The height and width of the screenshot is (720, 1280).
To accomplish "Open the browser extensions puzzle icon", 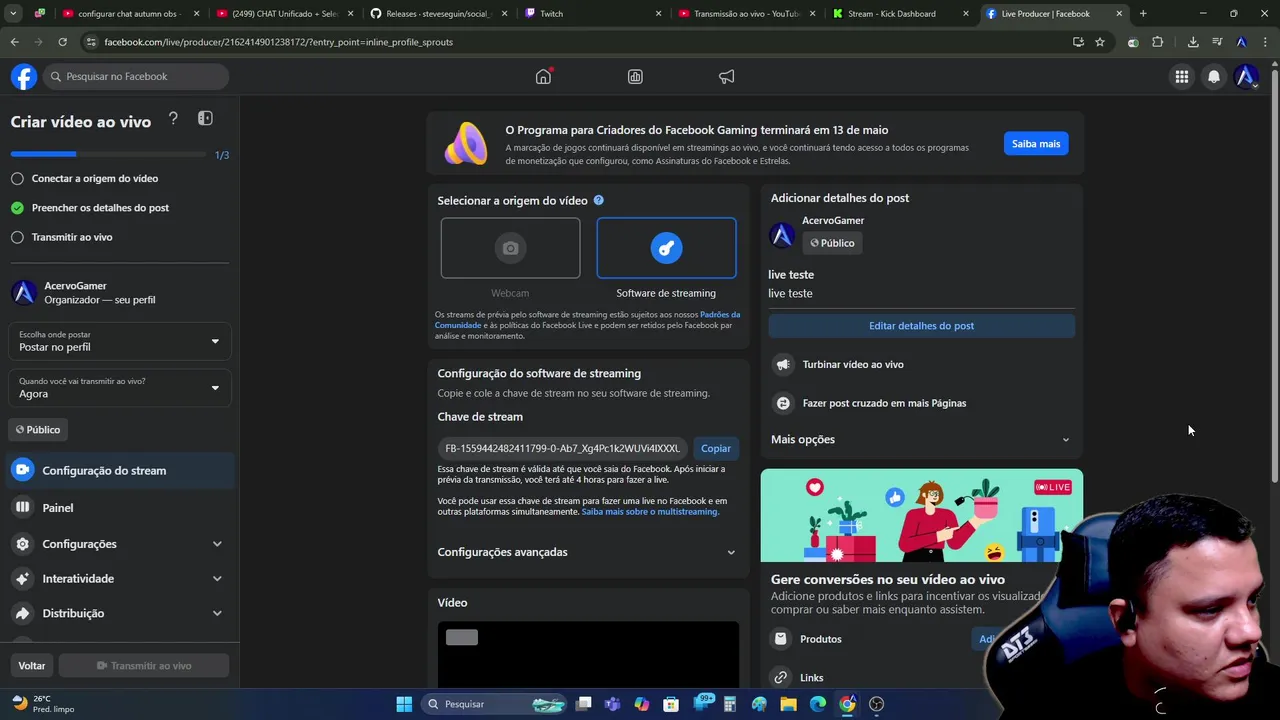I will pyautogui.click(x=1158, y=42).
